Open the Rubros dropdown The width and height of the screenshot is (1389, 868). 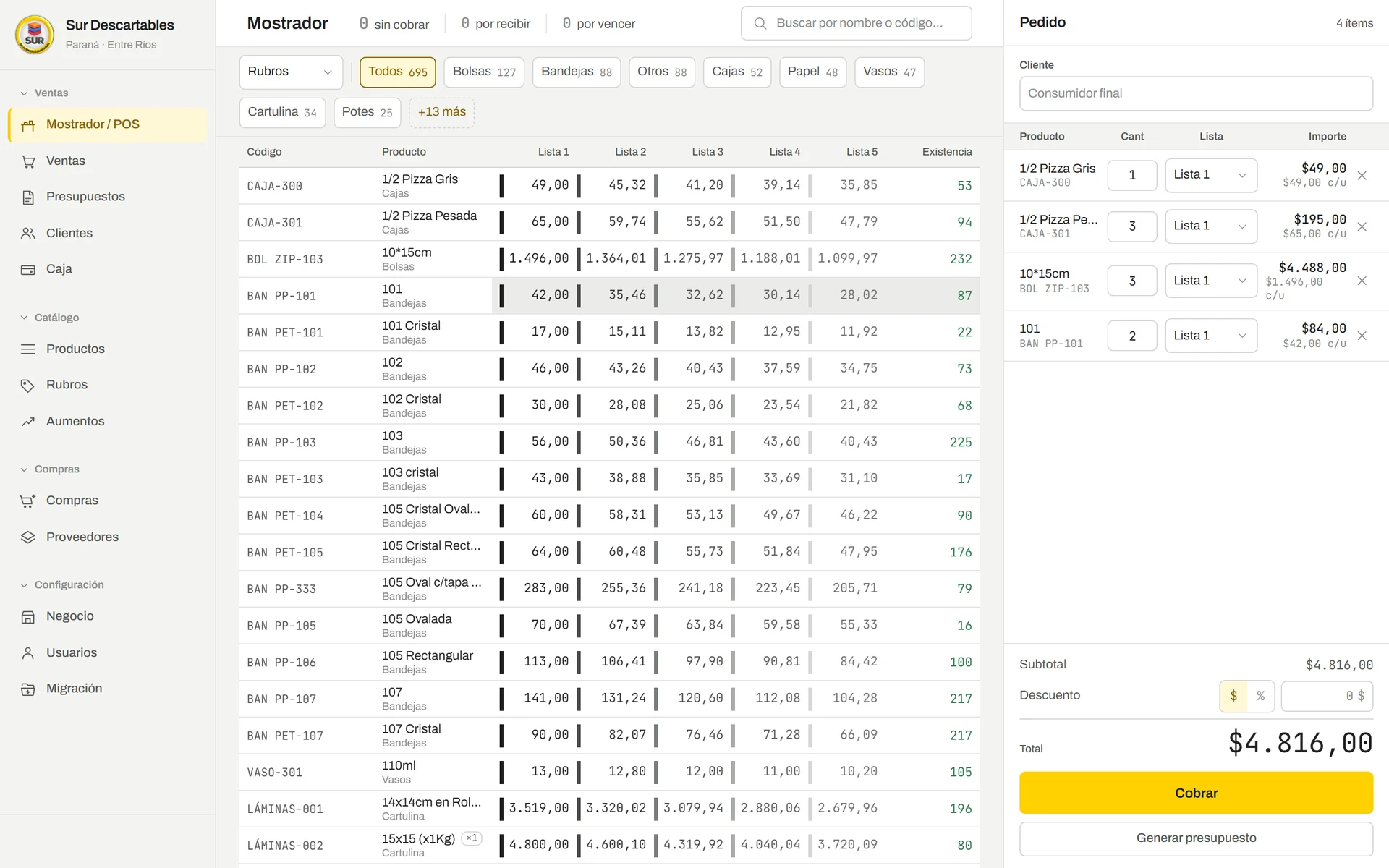[x=291, y=72]
